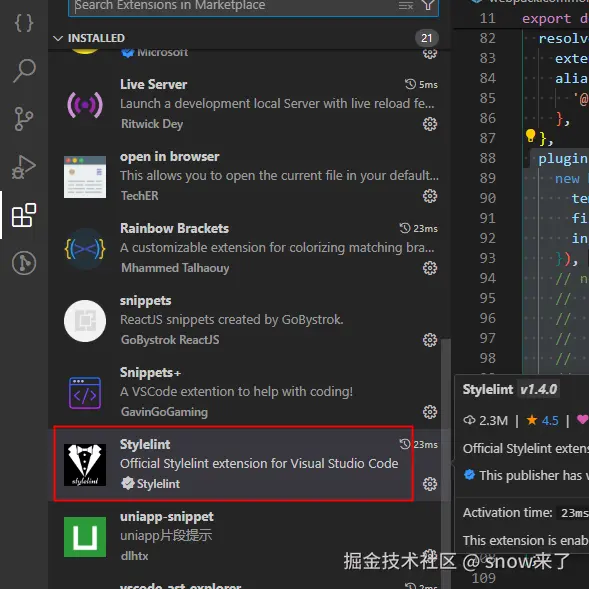589x589 pixels.
Task: Click Live Server 5ms activation time icon
Action: 410,84
